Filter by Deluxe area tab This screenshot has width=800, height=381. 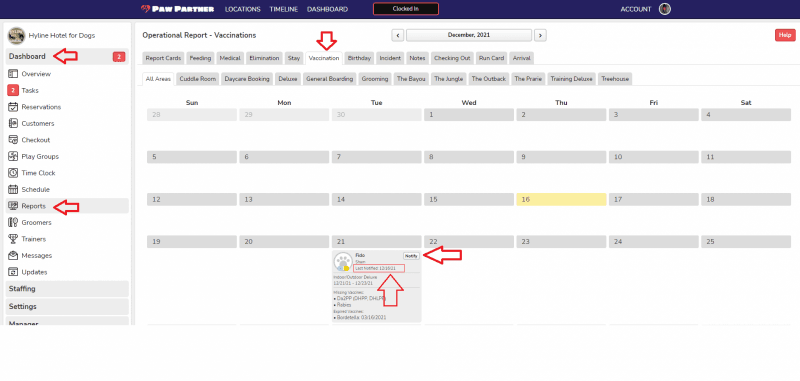[x=288, y=79]
